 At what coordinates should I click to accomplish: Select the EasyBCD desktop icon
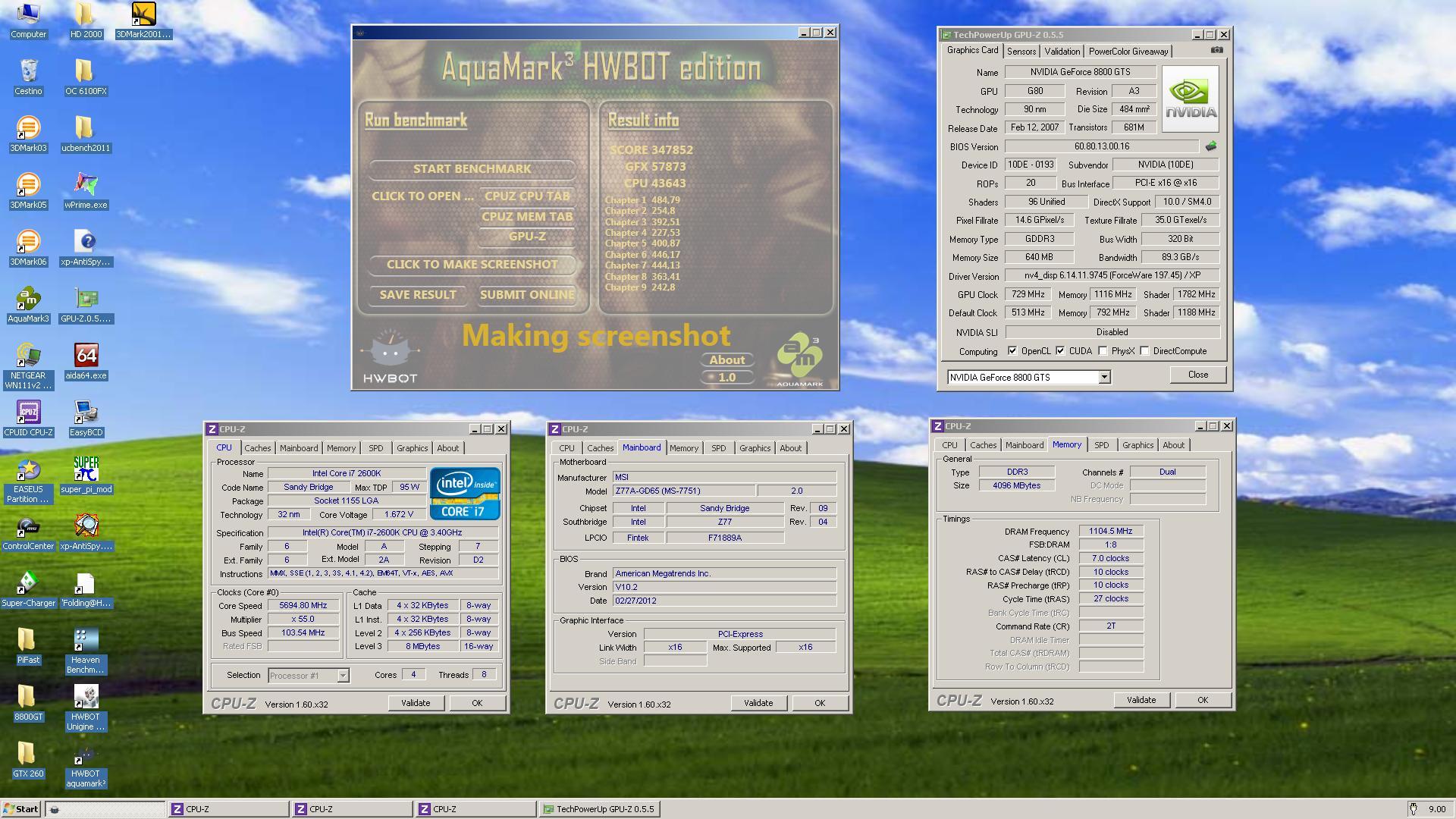pyautogui.click(x=86, y=419)
